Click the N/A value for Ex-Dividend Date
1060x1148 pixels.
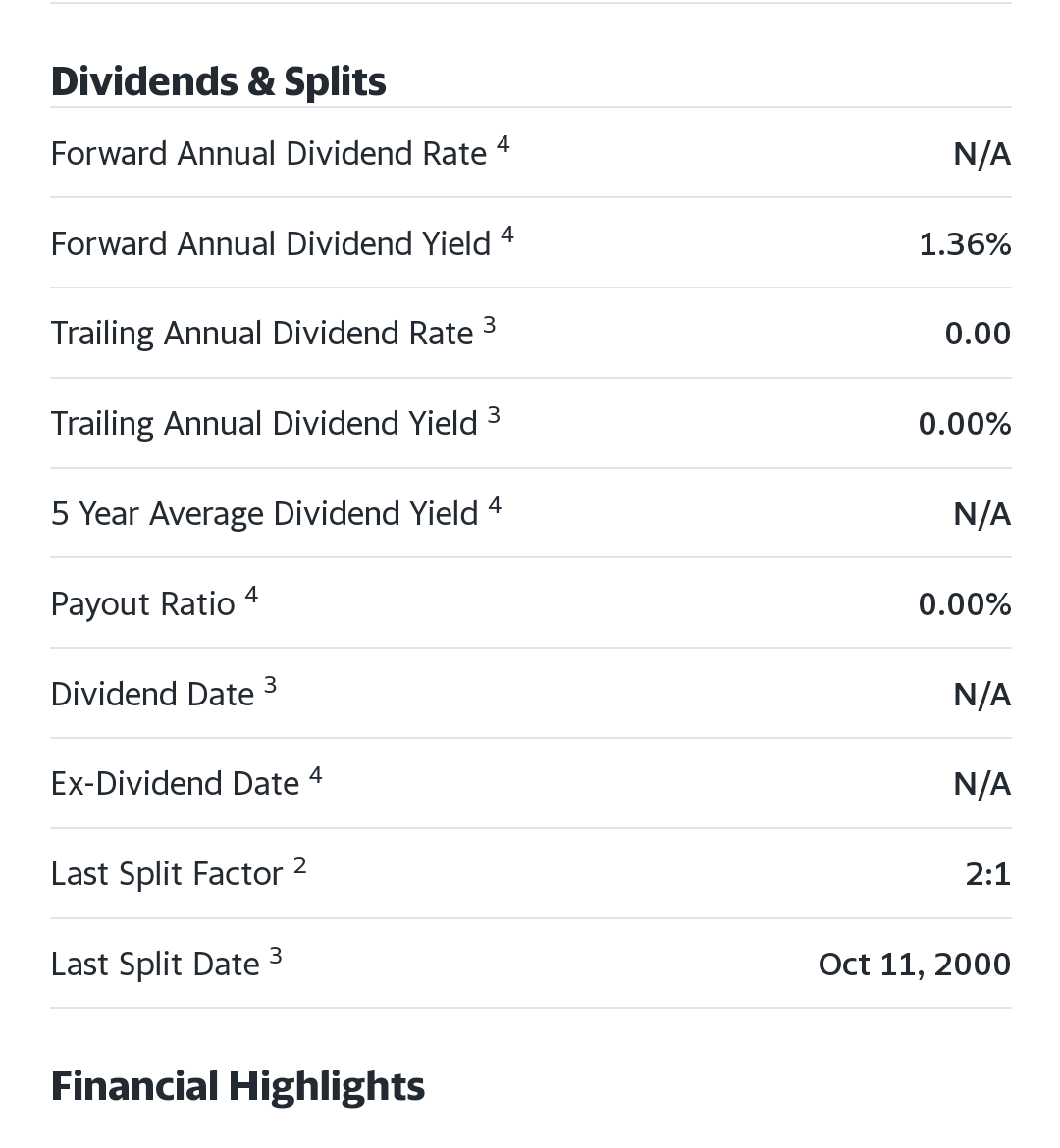coord(981,784)
